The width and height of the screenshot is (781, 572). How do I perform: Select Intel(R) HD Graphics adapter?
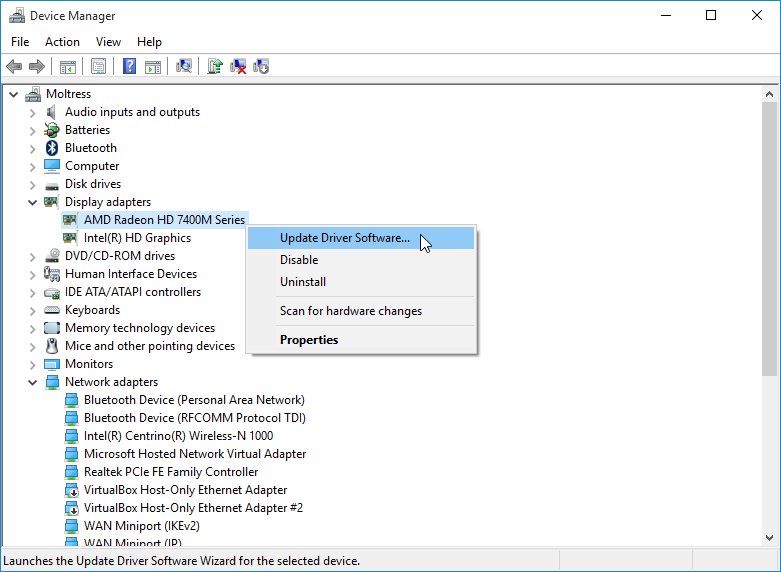(x=137, y=238)
